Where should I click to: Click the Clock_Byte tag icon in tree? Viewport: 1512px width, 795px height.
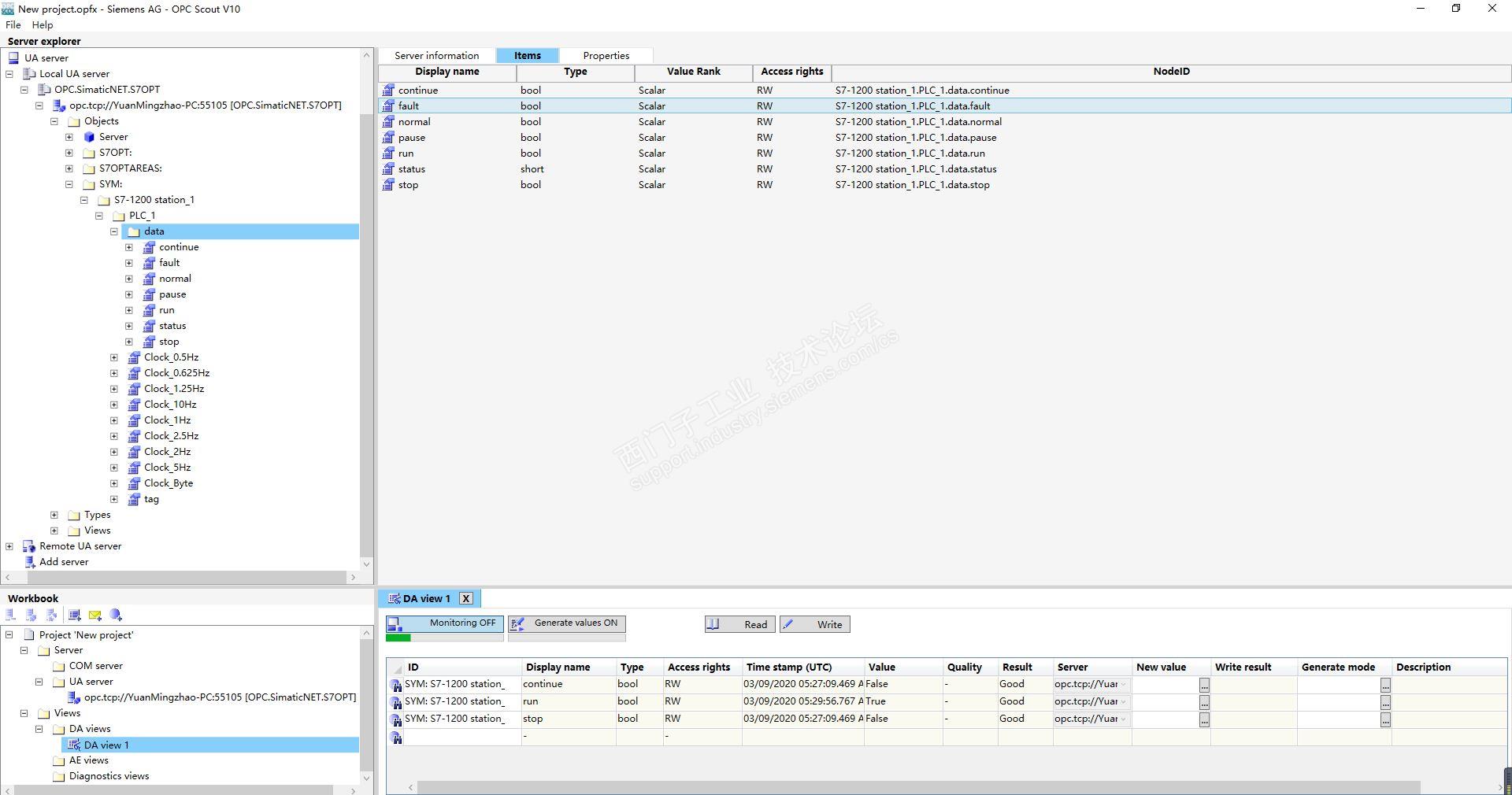pos(134,483)
